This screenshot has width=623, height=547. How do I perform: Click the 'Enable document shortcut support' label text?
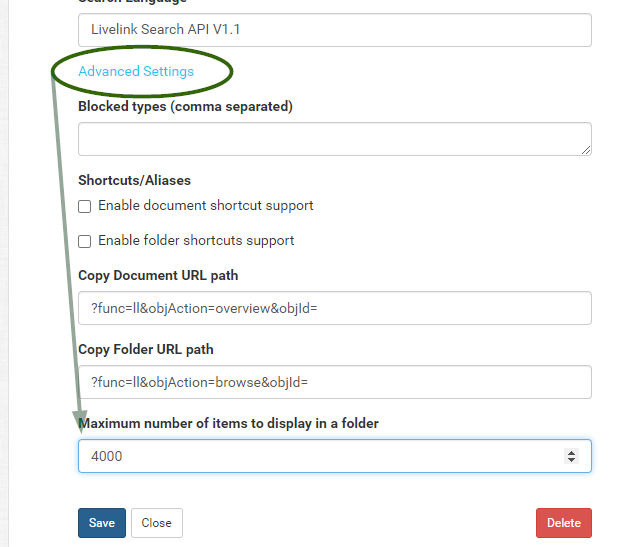[206, 206]
